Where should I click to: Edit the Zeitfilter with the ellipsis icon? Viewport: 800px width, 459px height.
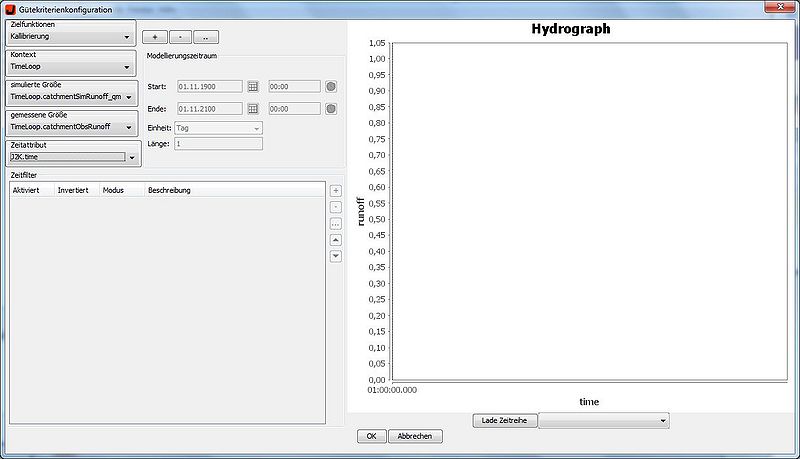pyautogui.click(x=336, y=224)
